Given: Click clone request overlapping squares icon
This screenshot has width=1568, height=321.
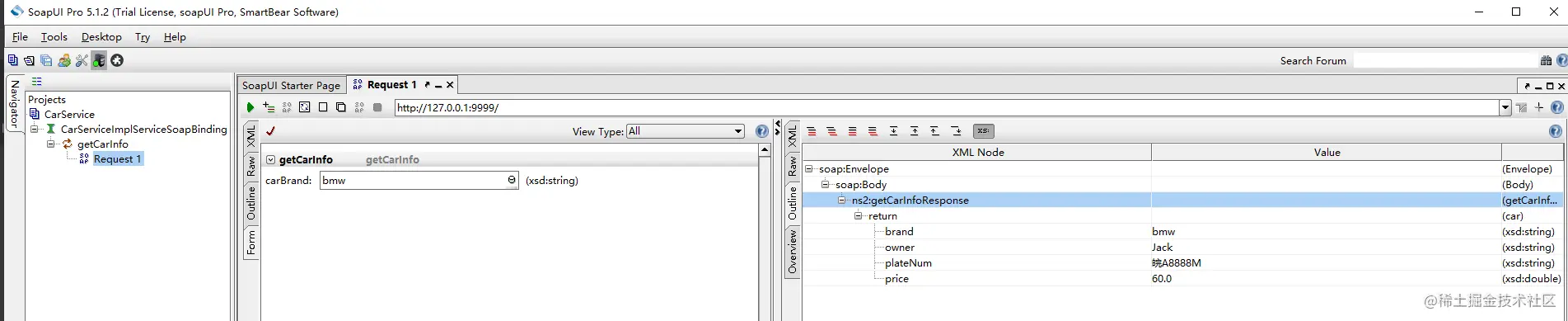Looking at the screenshot, I should tap(340, 107).
